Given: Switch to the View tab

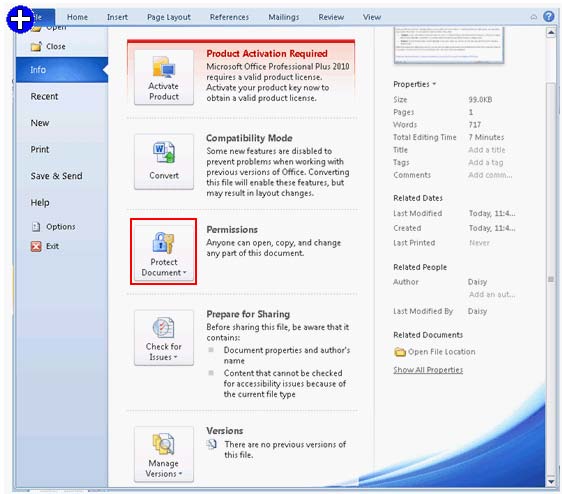Looking at the screenshot, I should pyautogui.click(x=371, y=17).
